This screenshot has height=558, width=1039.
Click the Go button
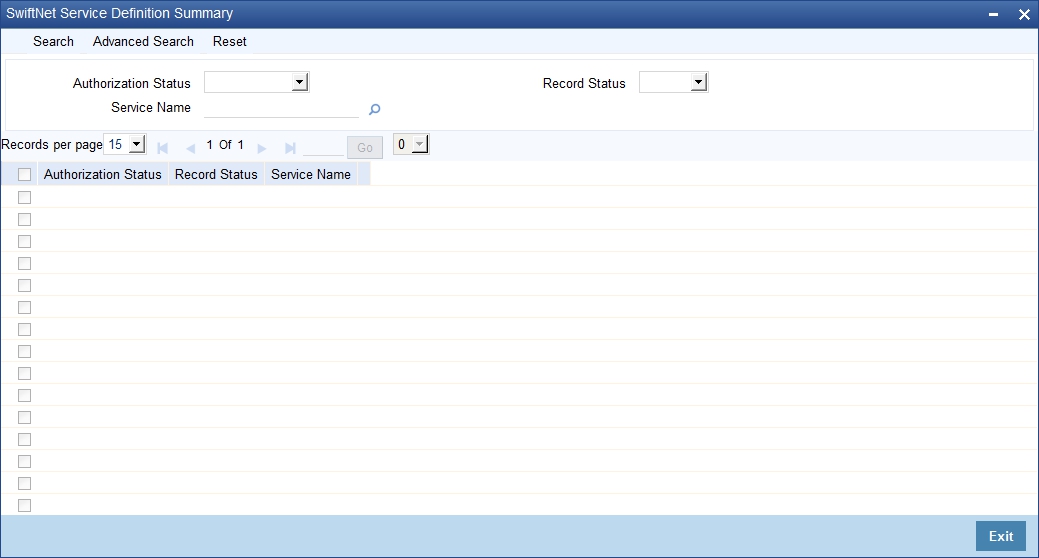365,147
